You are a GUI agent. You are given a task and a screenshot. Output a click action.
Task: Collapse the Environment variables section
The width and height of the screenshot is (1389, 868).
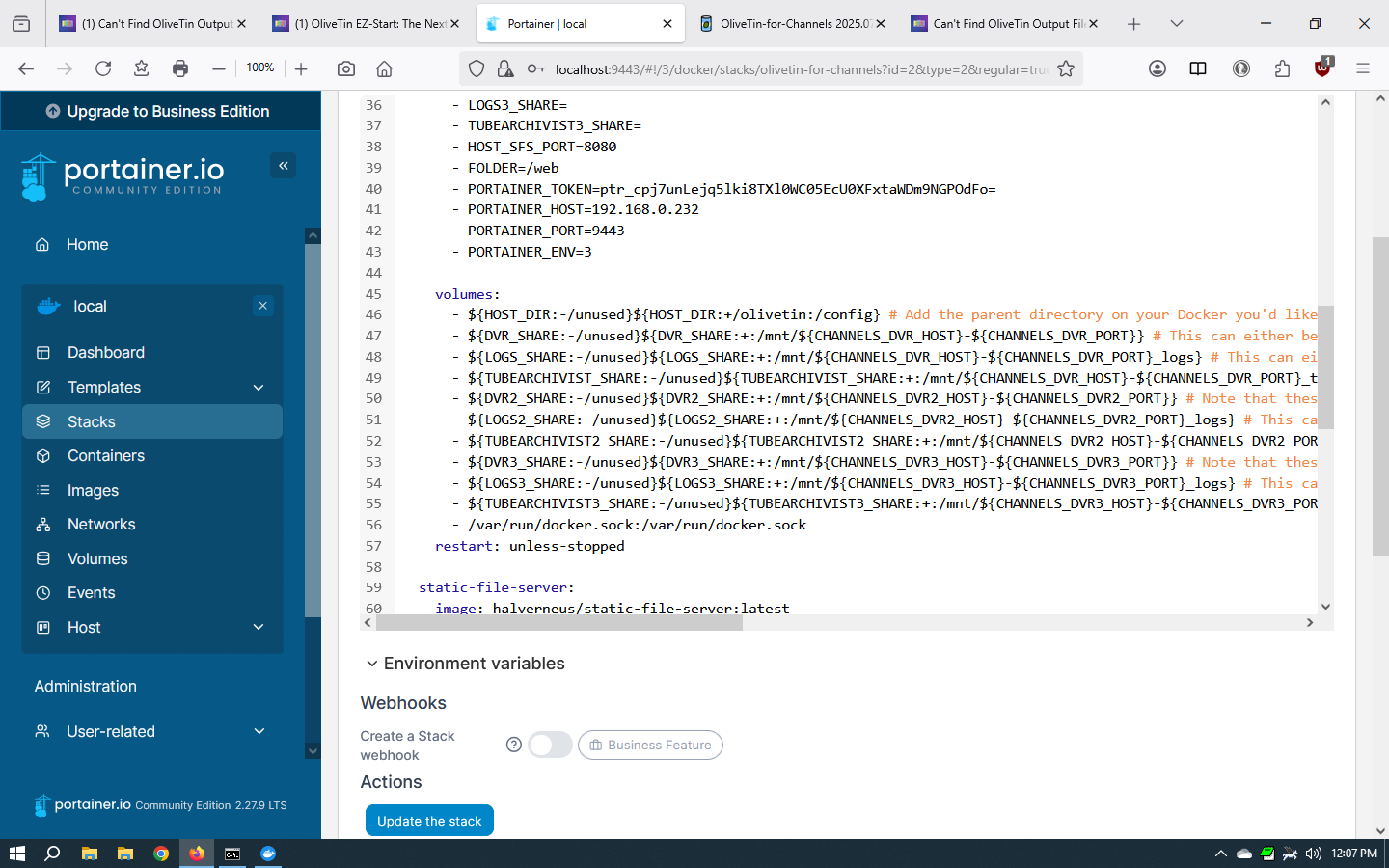pyautogui.click(x=372, y=664)
